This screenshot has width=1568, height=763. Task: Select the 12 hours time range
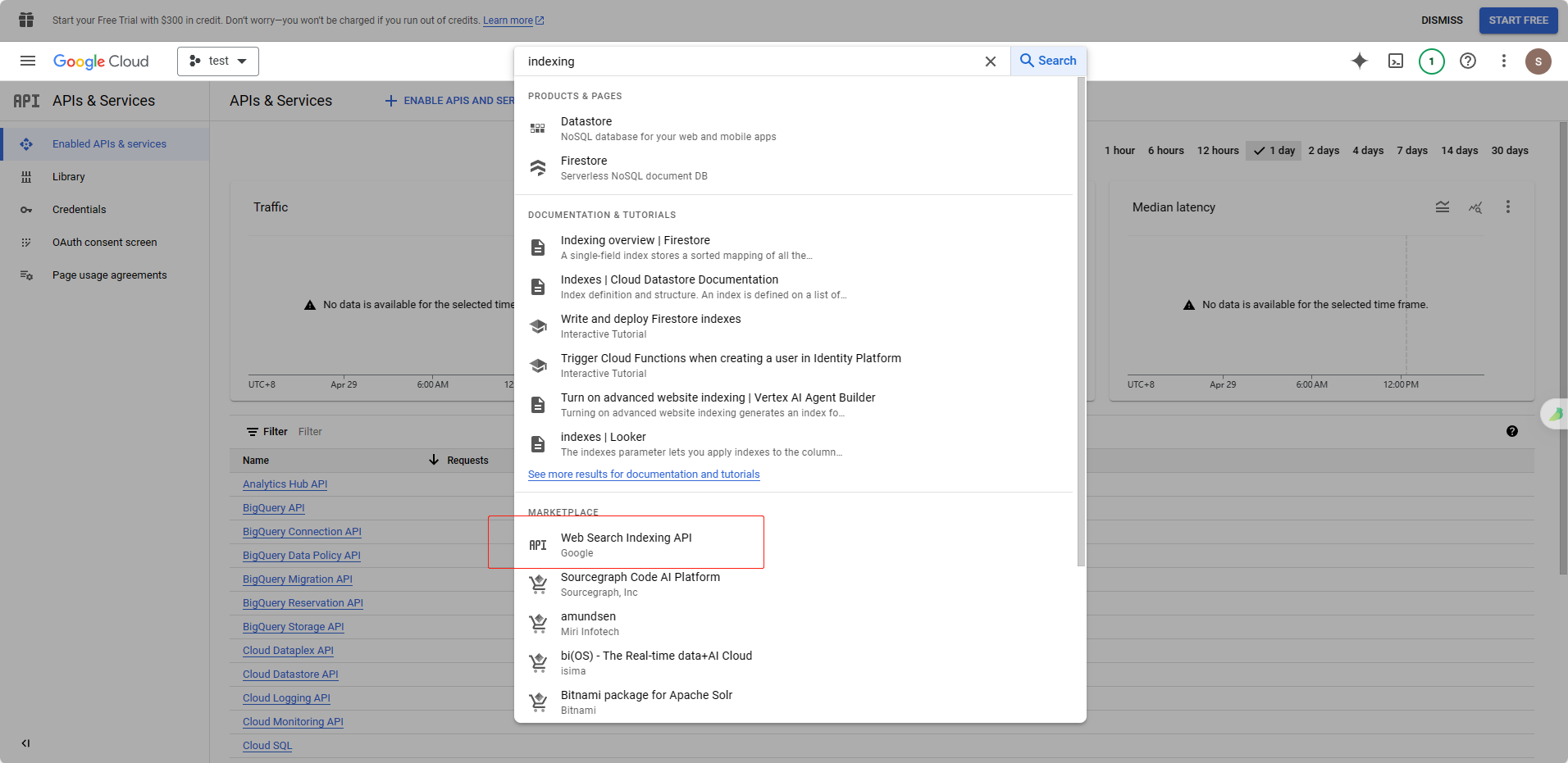click(1218, 151)
